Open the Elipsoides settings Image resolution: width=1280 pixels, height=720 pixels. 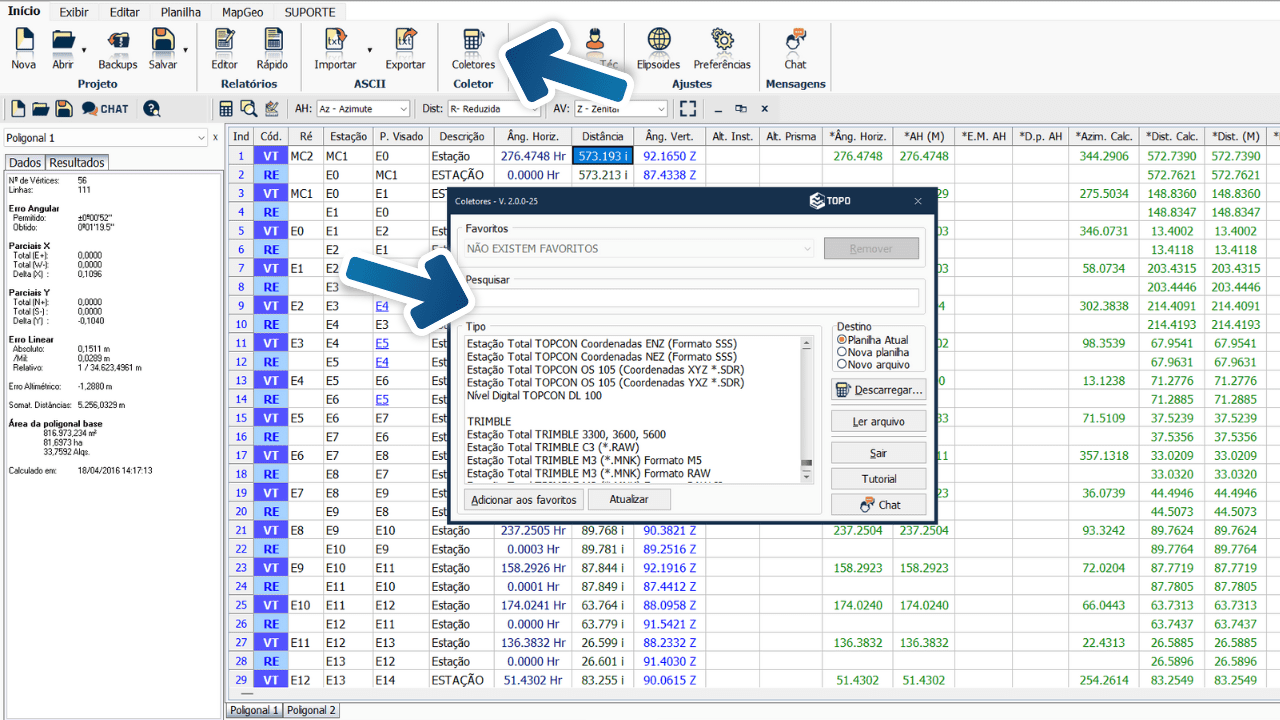pos(658,48)
